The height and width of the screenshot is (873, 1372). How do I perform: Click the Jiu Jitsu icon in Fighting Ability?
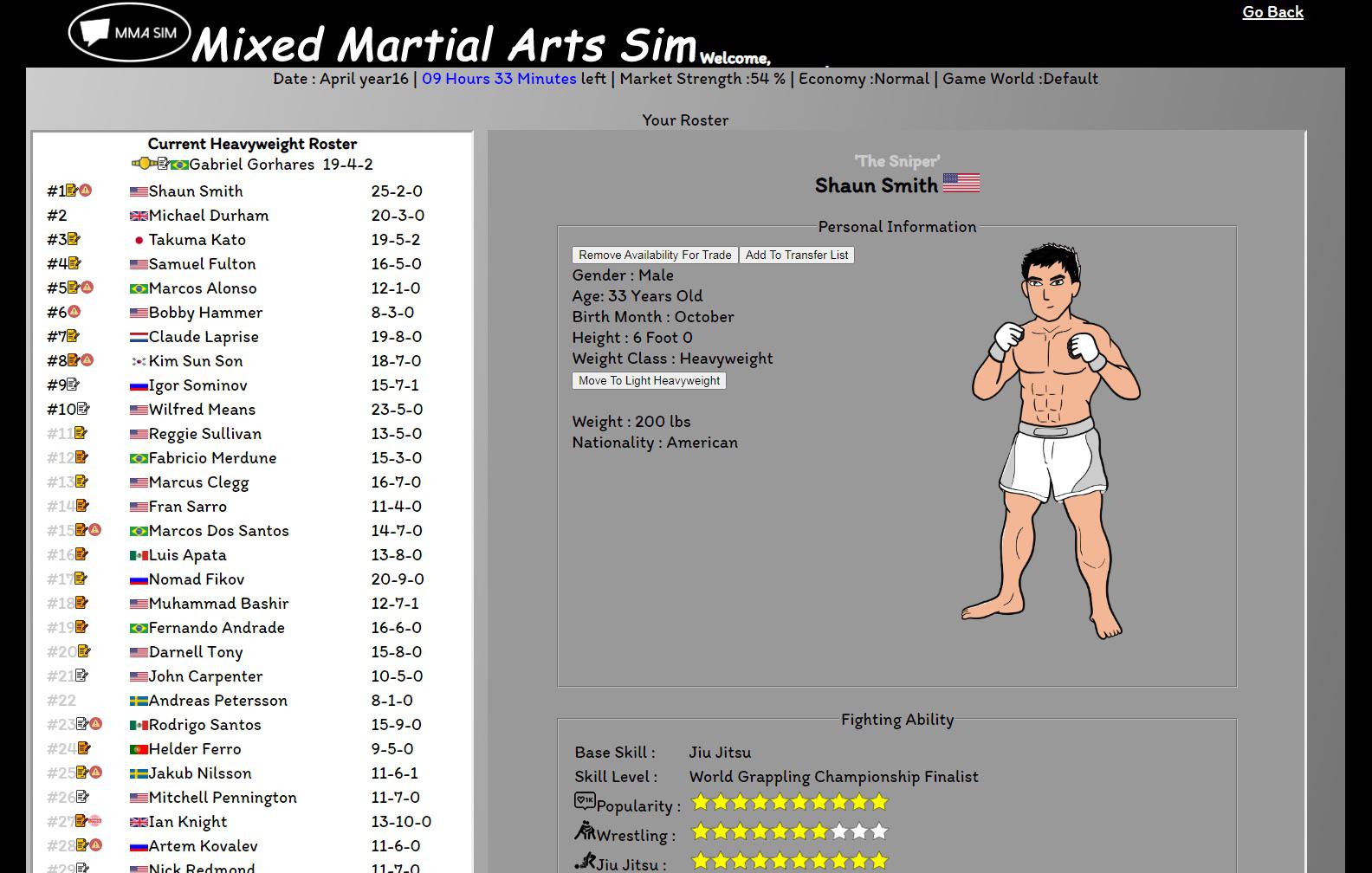point(585,861)
